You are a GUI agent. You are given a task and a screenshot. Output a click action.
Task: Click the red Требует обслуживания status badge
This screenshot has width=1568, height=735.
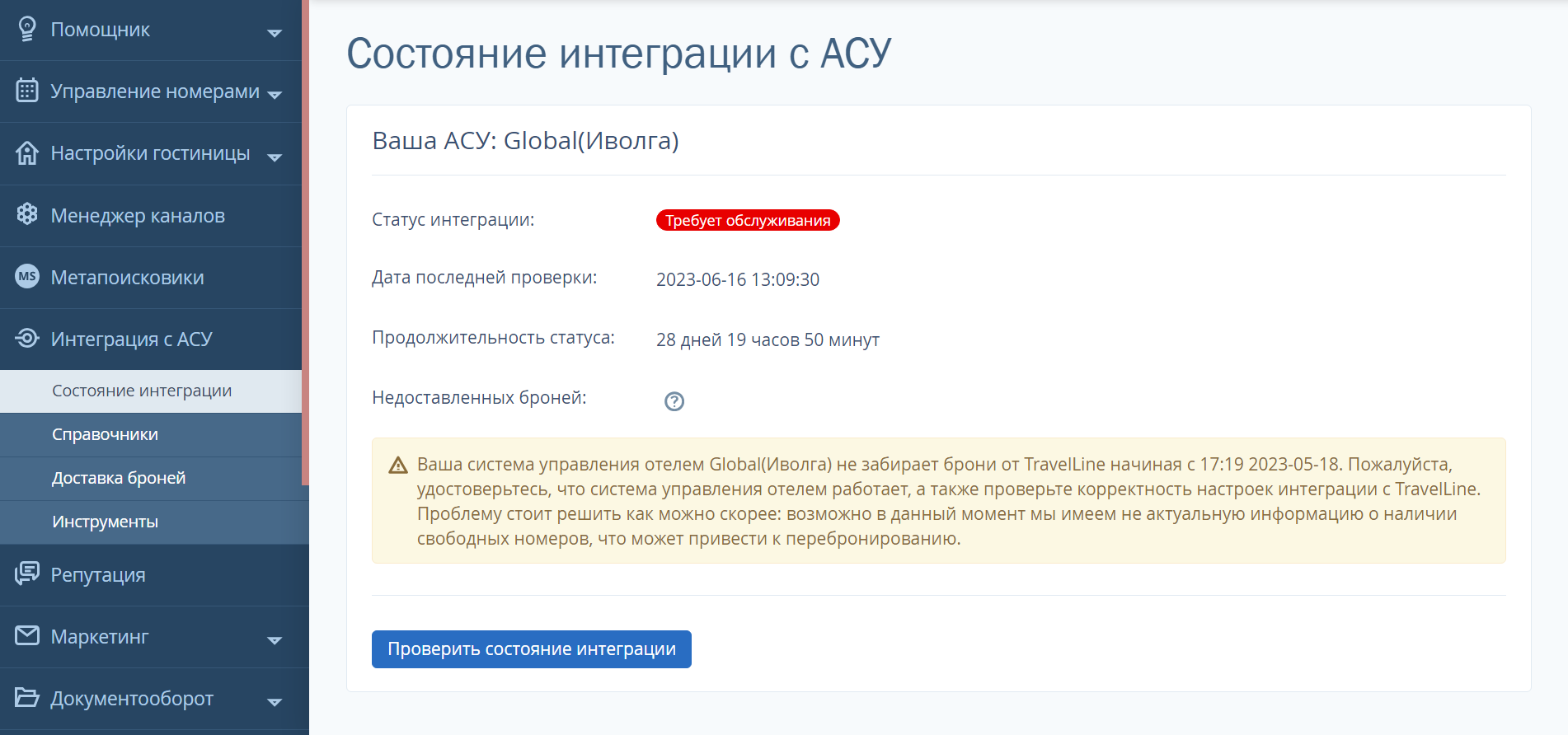(748, 220)
